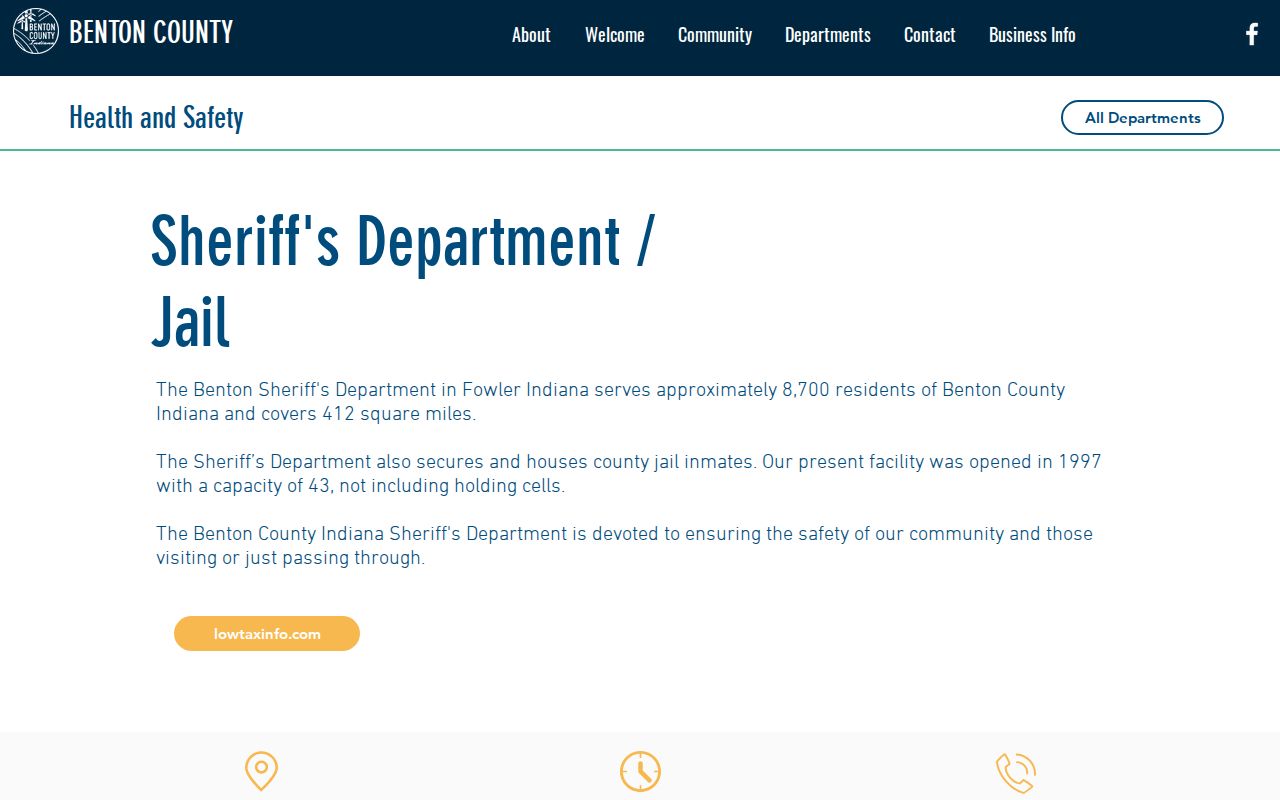Open the Facebook page icon
This screenshot has width=1280, height=800.
[1251, 34]
